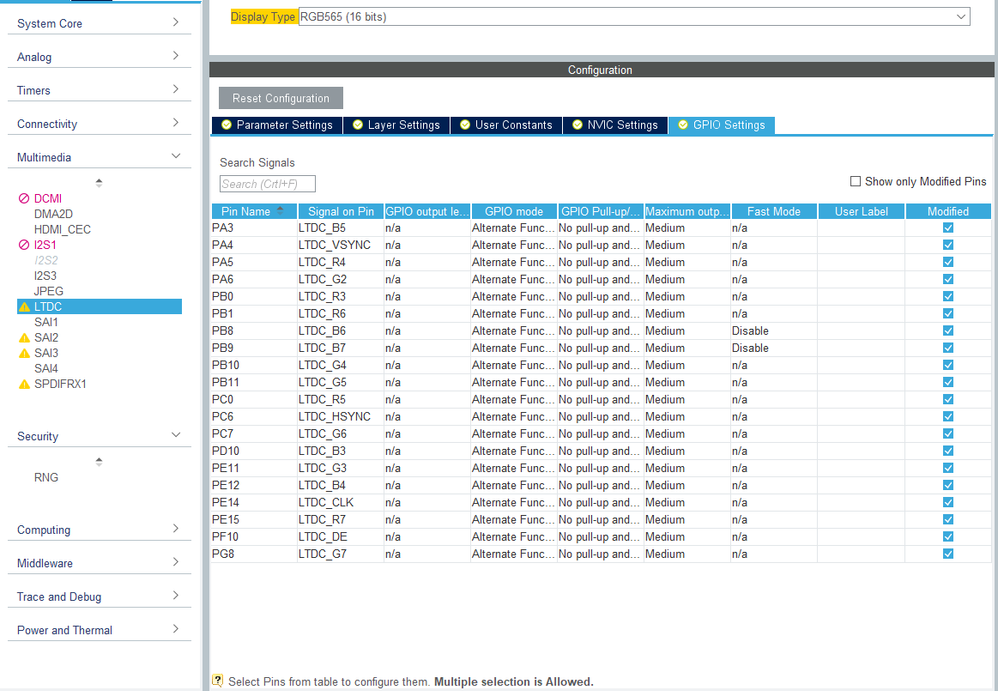Image resolution: width=998 pixels, height=691 pixels.
Task: Toggle Modified checkbox for PD10 row
Action: (948, 451)
